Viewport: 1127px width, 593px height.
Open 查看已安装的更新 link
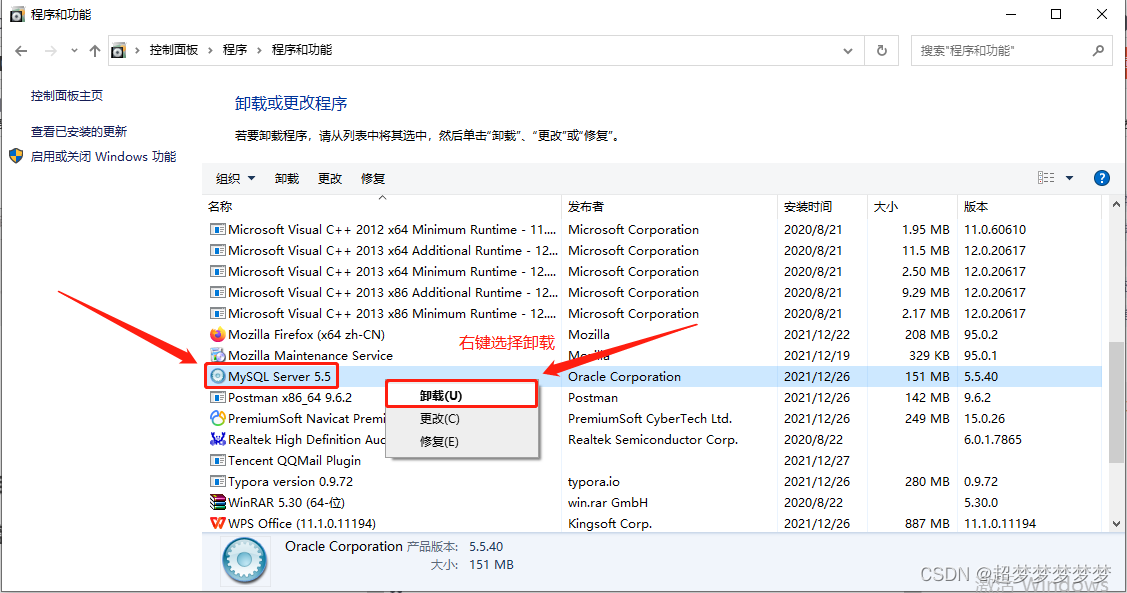(x=79, y=132)
